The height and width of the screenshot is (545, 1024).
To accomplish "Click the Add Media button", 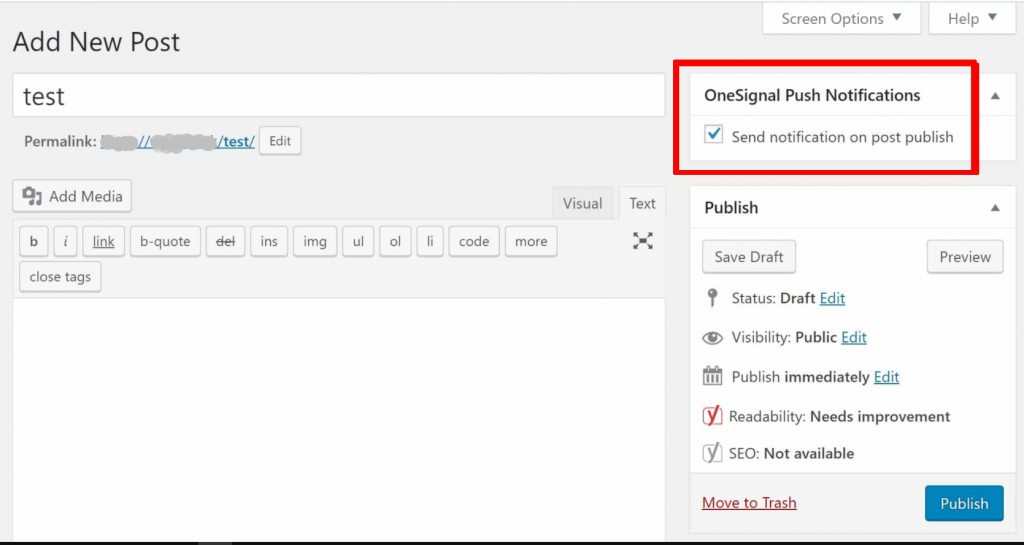I will (72, 196).
